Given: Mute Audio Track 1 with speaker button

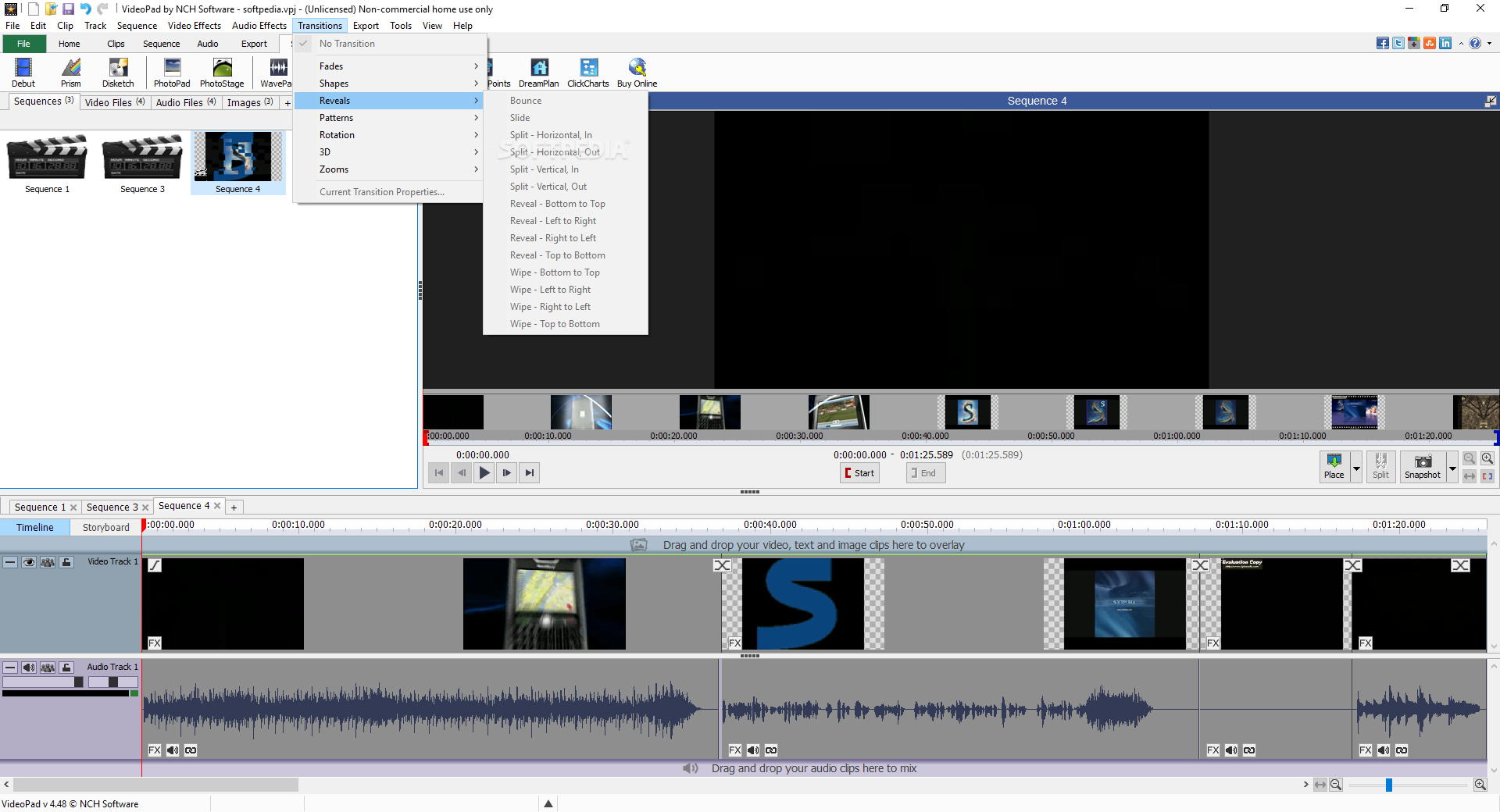Looking at the screenshot, I should click(x=29, y=668).
